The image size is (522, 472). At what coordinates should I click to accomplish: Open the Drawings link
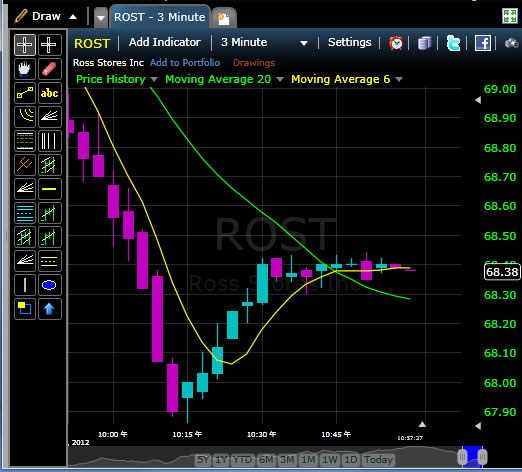coord(254,63)
